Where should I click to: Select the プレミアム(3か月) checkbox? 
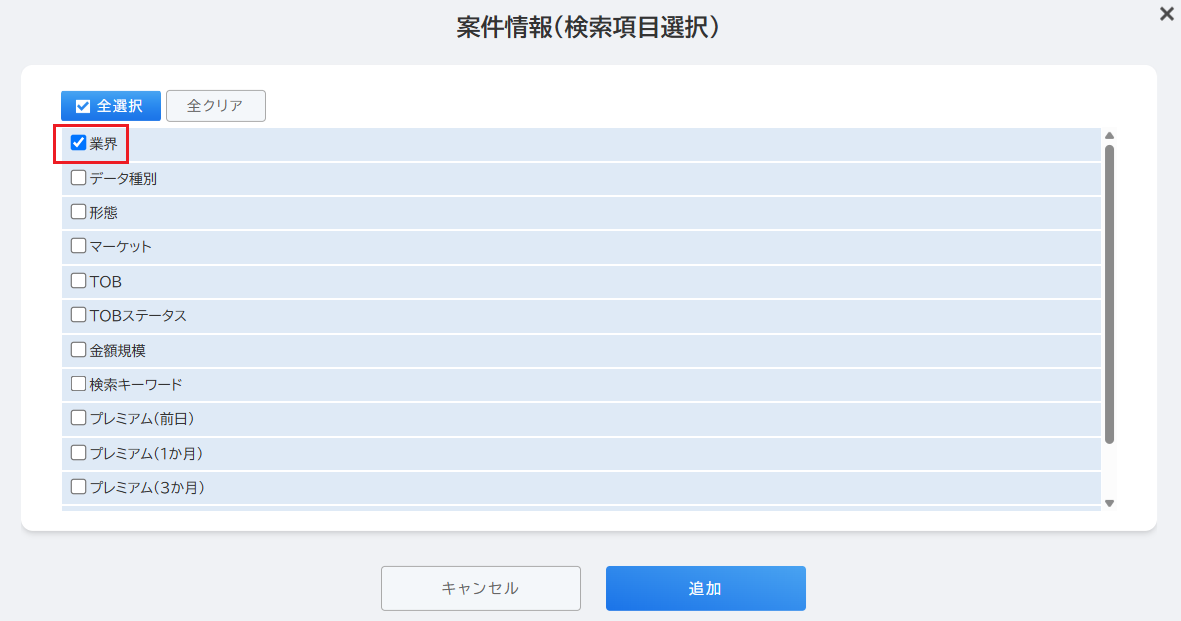78,487
